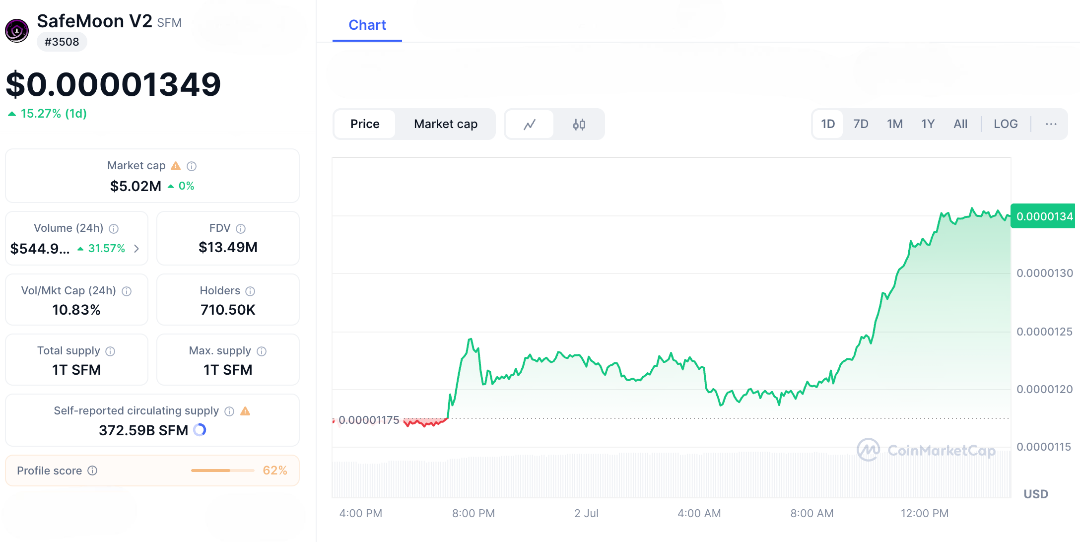Click the circulating supply progress ring

pyautogui.click(x=200, y=430)
